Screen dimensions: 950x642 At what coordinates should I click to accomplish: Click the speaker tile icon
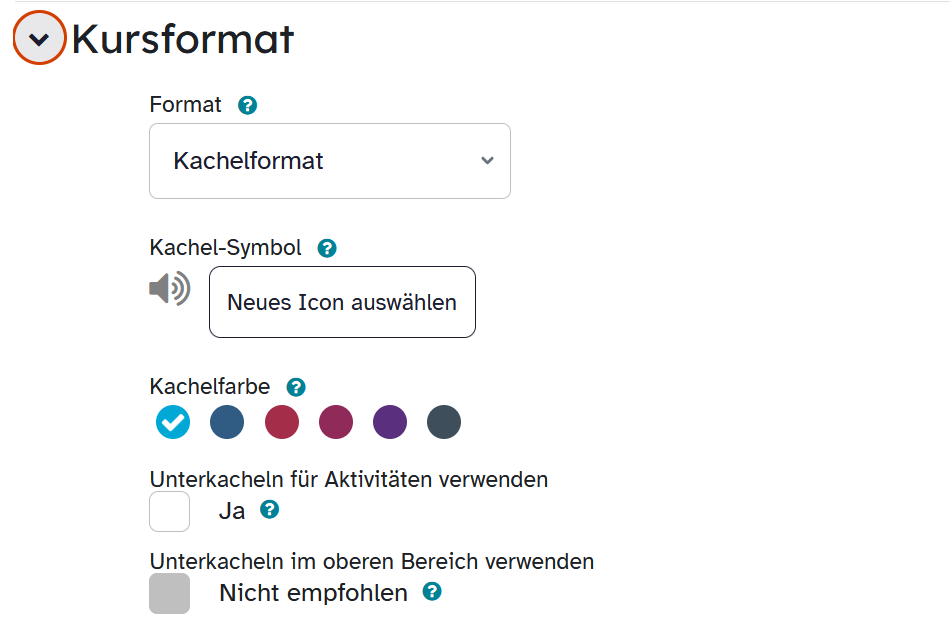[168, 290]
